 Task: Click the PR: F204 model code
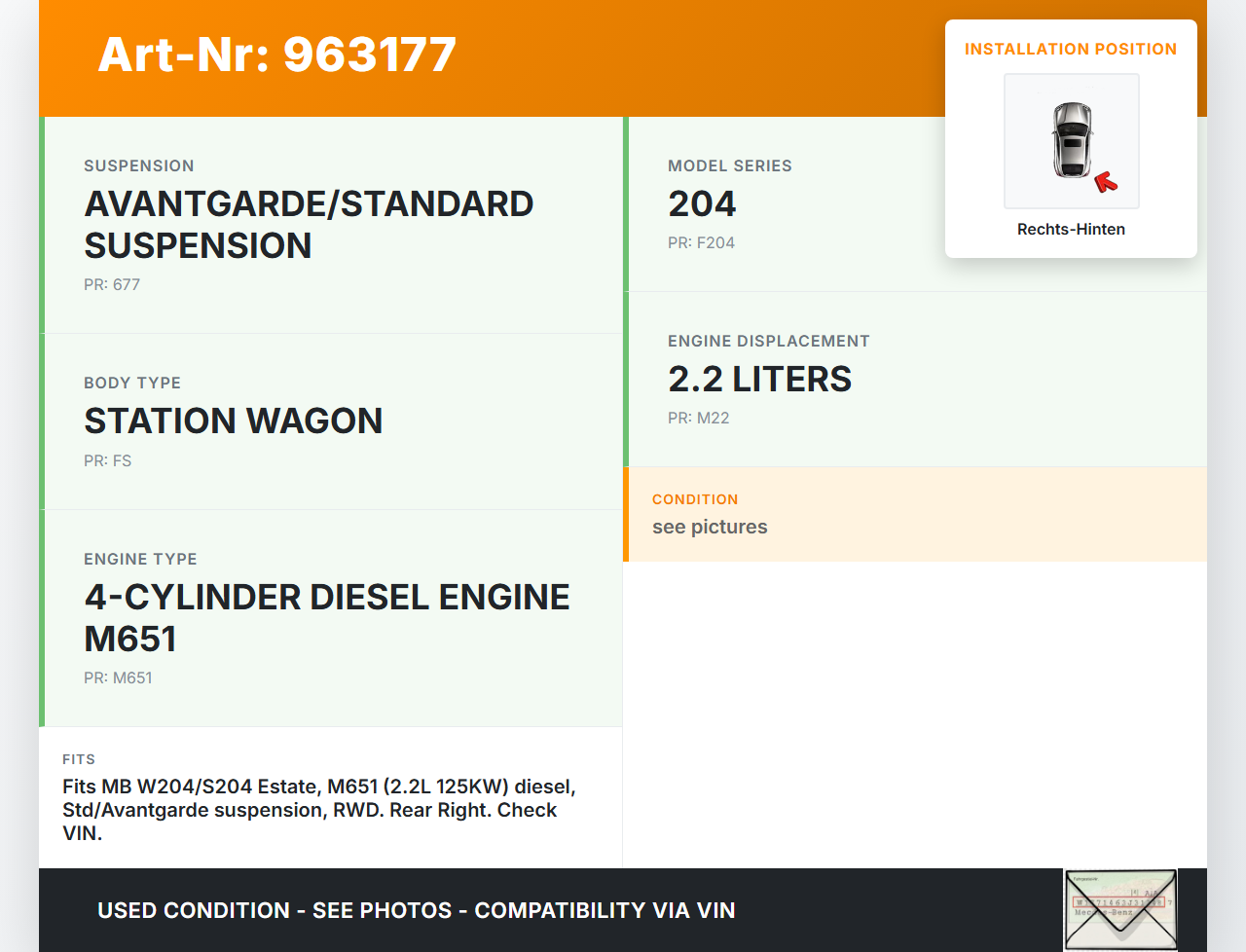(x=701, y=243)
